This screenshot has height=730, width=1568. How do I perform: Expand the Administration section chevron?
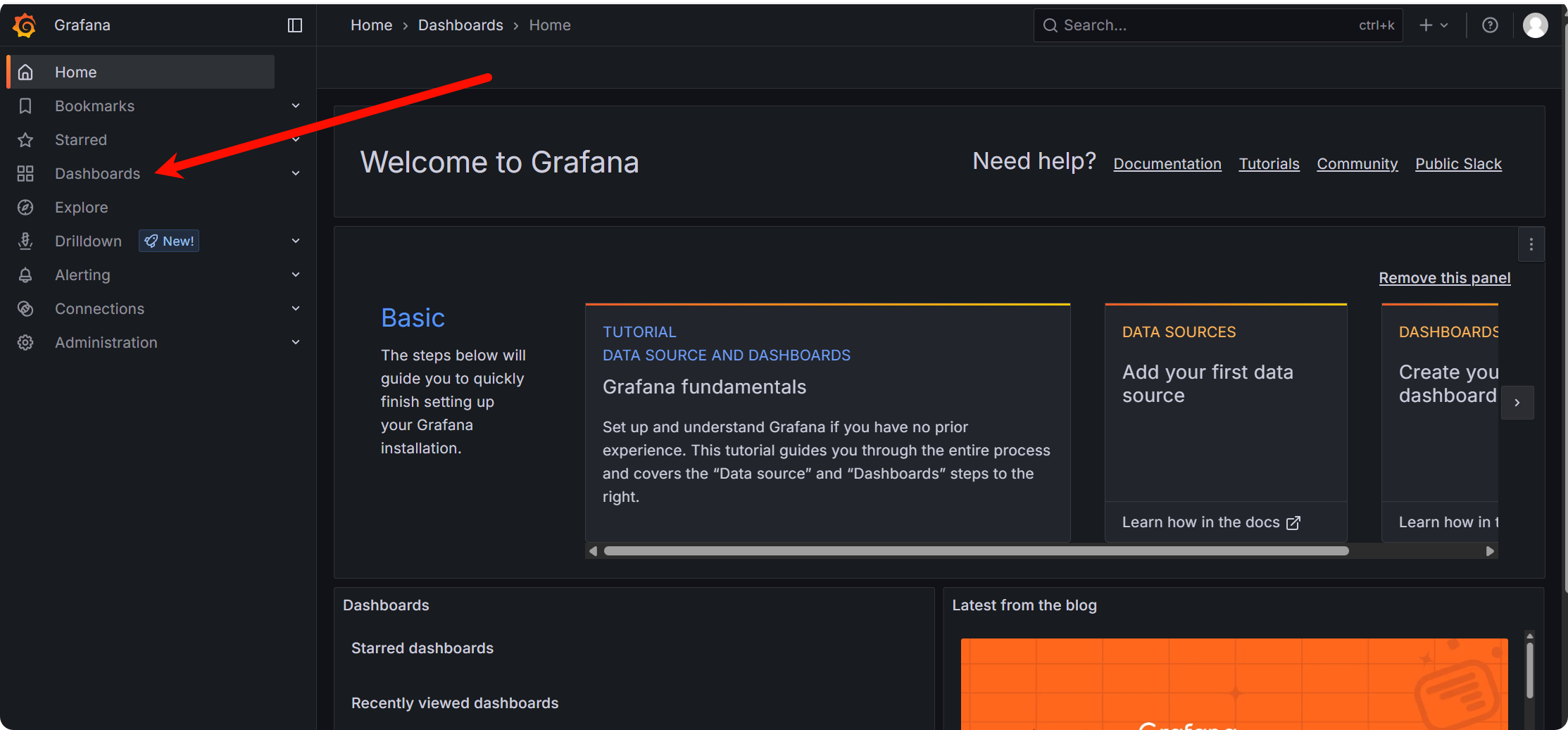click(x=296, y=342)
